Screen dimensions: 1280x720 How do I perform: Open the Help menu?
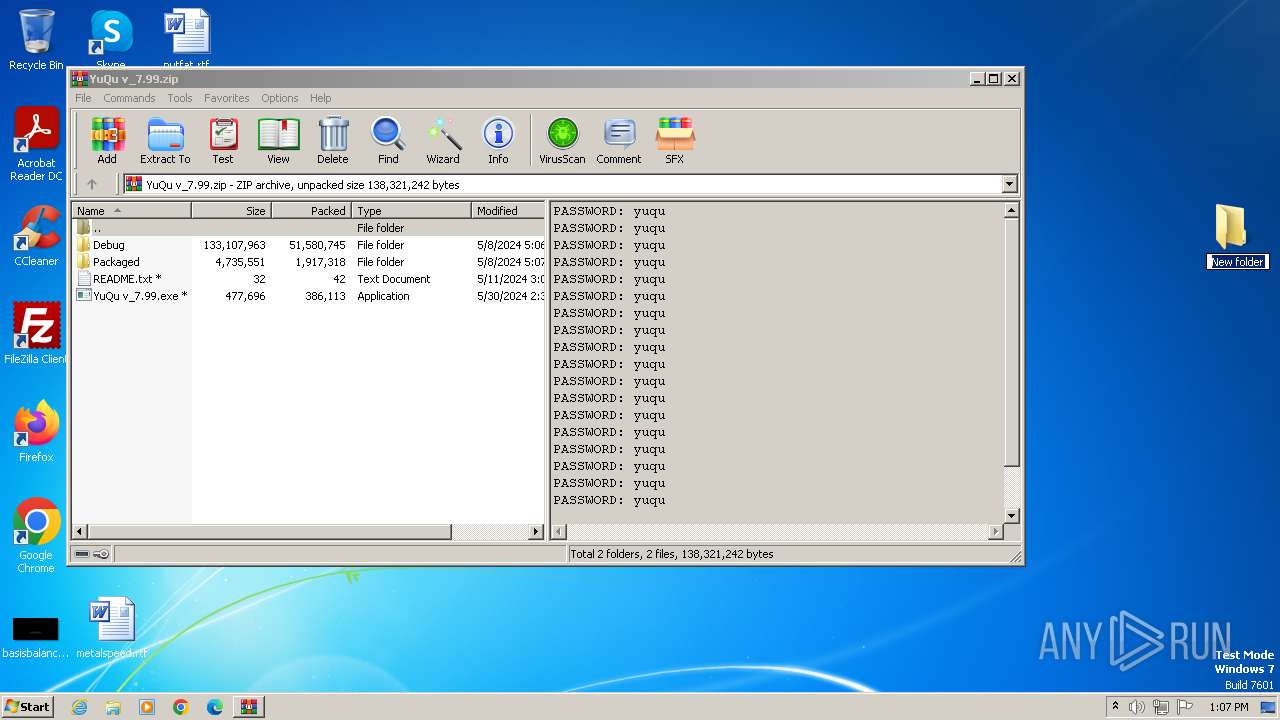(320, 98)
